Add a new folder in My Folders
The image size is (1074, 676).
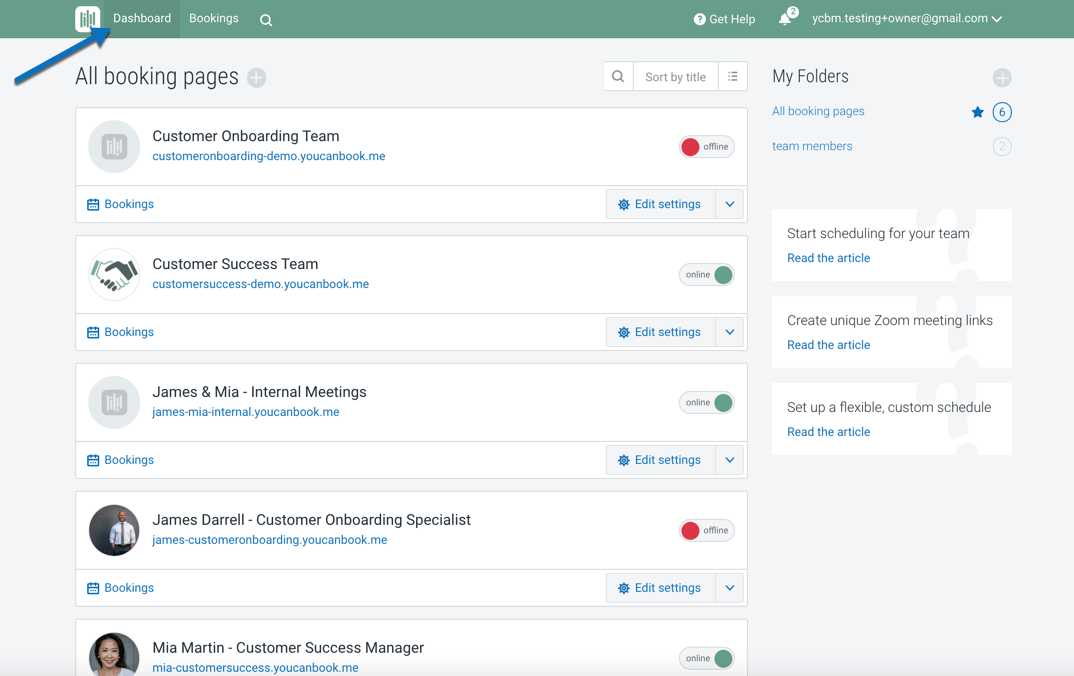[x=1002, y=78]
